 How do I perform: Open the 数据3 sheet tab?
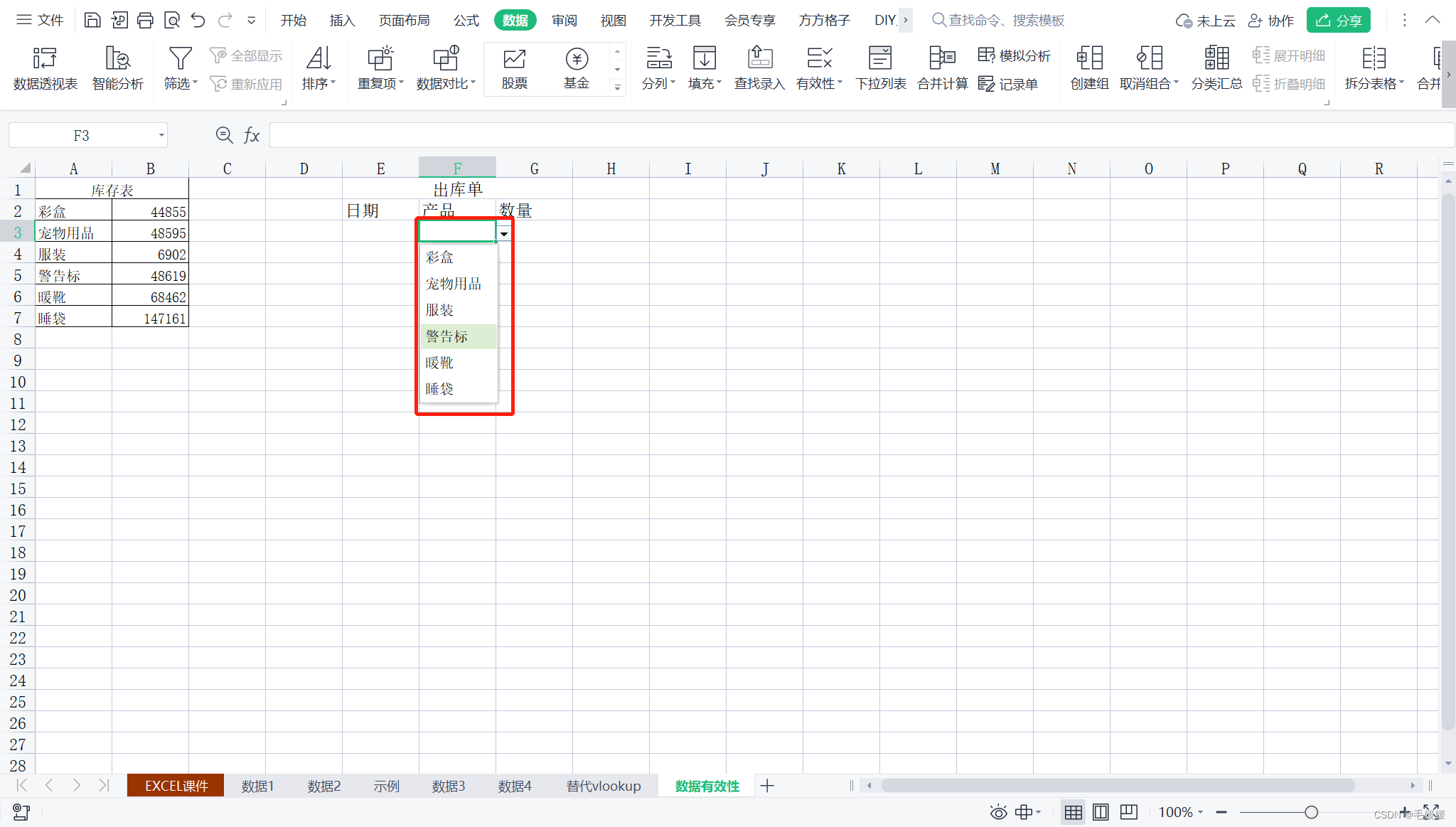(x=448, y=786)
